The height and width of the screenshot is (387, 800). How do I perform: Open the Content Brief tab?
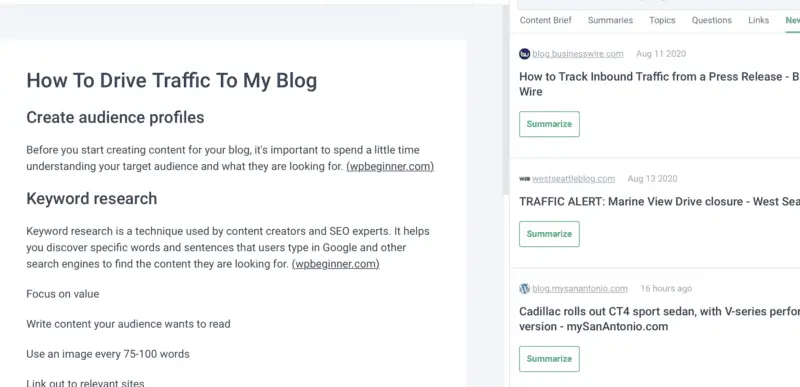pos(545,20)
